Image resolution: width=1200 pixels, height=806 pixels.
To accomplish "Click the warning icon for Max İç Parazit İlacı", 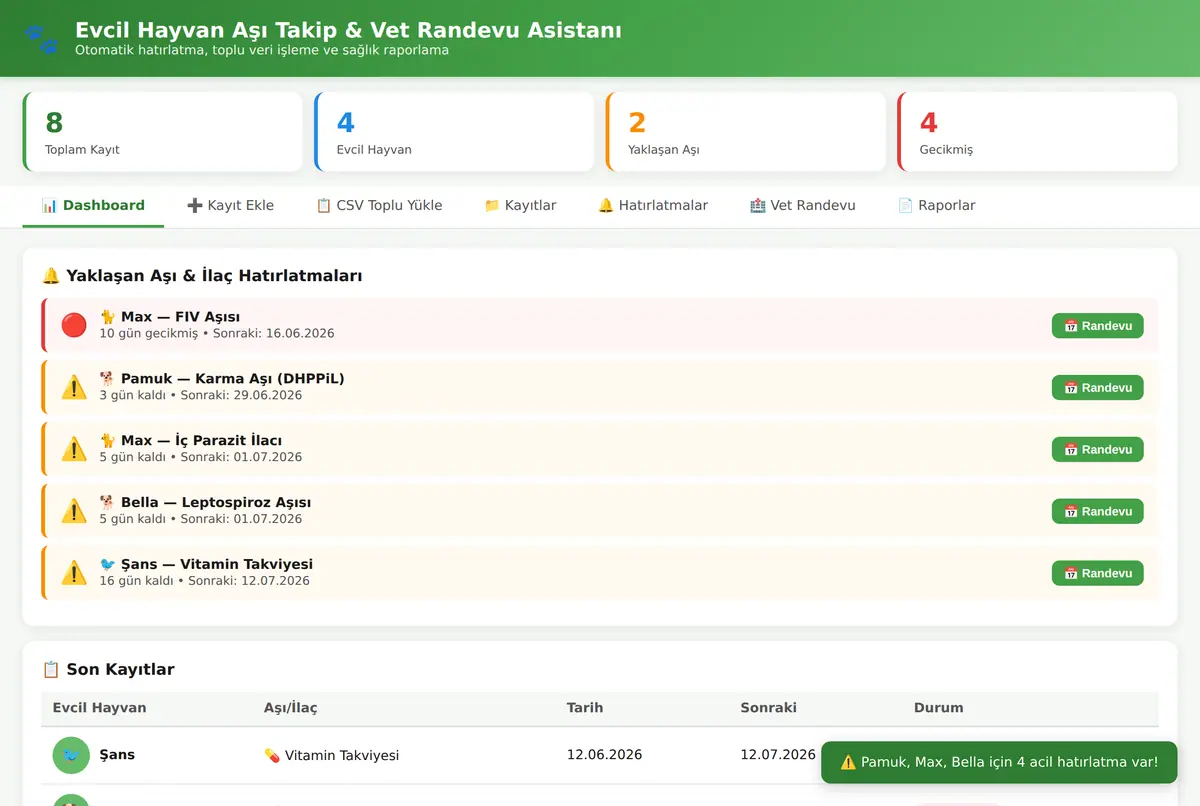I will 74,449.
